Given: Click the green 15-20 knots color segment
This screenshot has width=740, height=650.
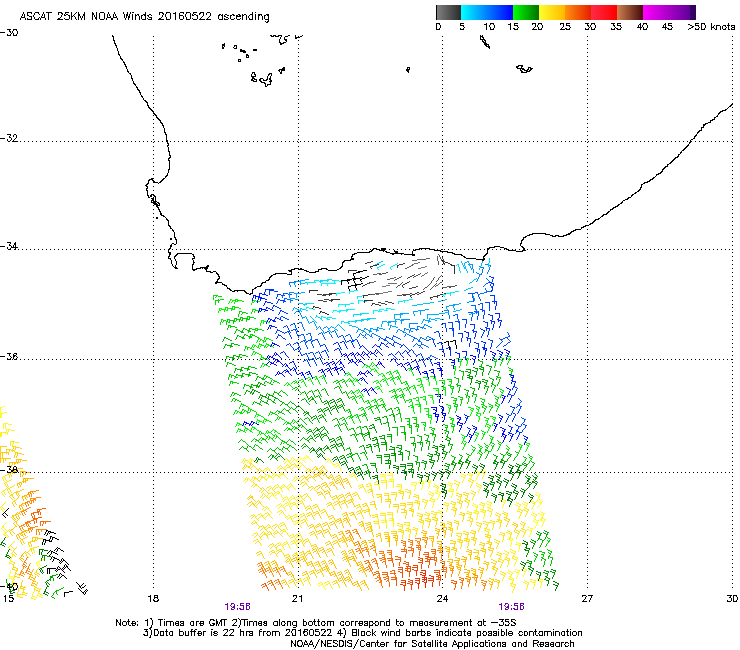Looking at the screenshot, I should pos(526,12).
